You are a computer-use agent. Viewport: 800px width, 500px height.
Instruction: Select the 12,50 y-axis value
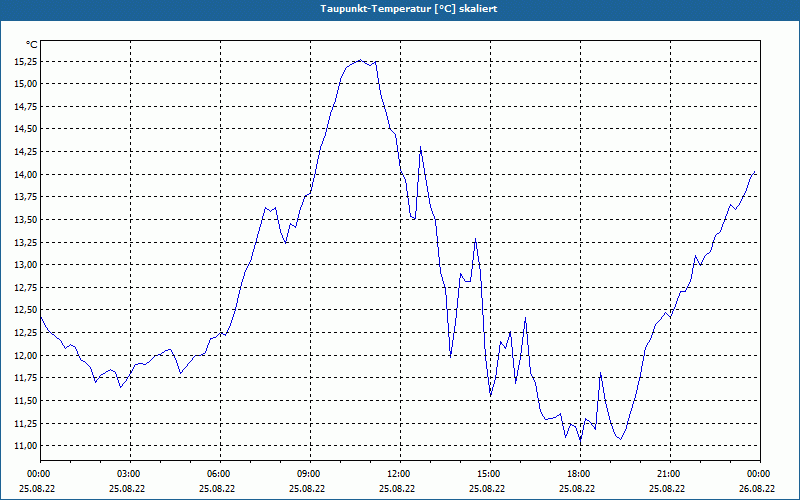click(26, 310)
